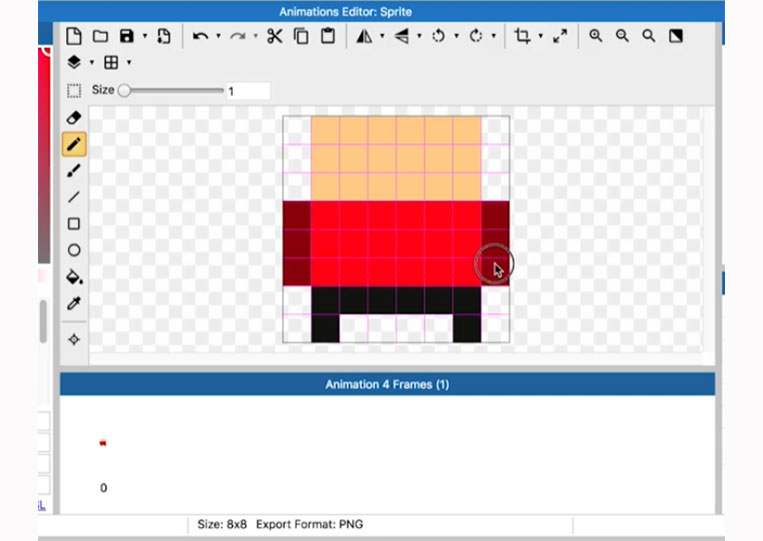Select the Line tool
The image size is (763, 541).
tap(74, 197)
